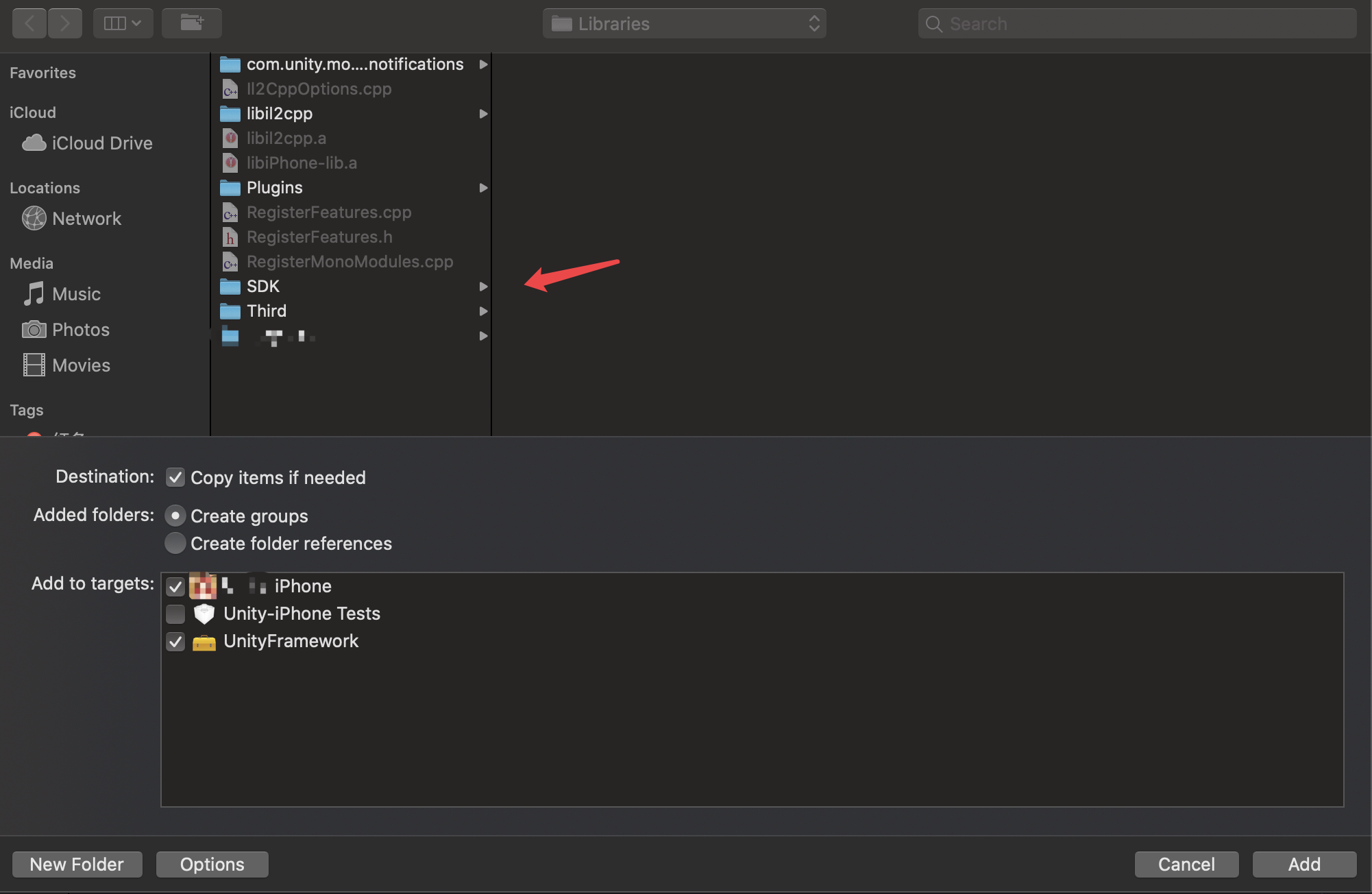This screenshot has width=1372, height=894.
Task: Click the libil2cpp.a archive icon
Action: [230, 138]
